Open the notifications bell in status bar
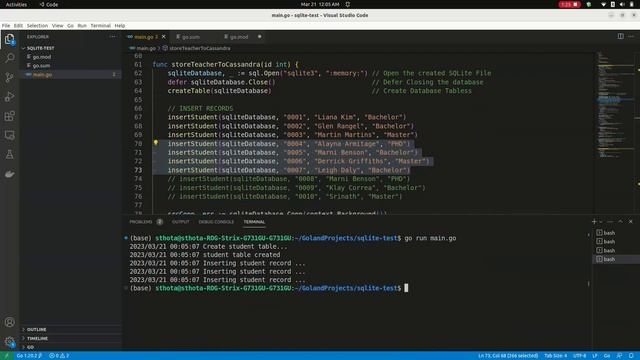640x360 pixels. click(631, 356)
